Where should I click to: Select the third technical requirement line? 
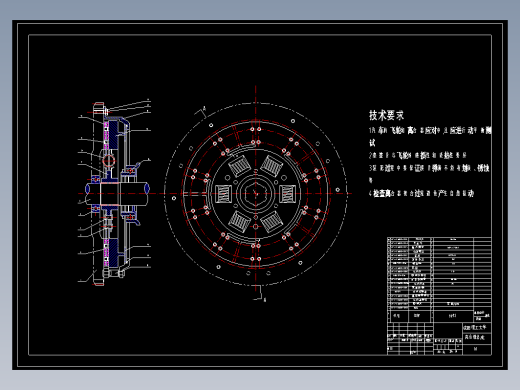pyautogui.click(x=429, y=168)
